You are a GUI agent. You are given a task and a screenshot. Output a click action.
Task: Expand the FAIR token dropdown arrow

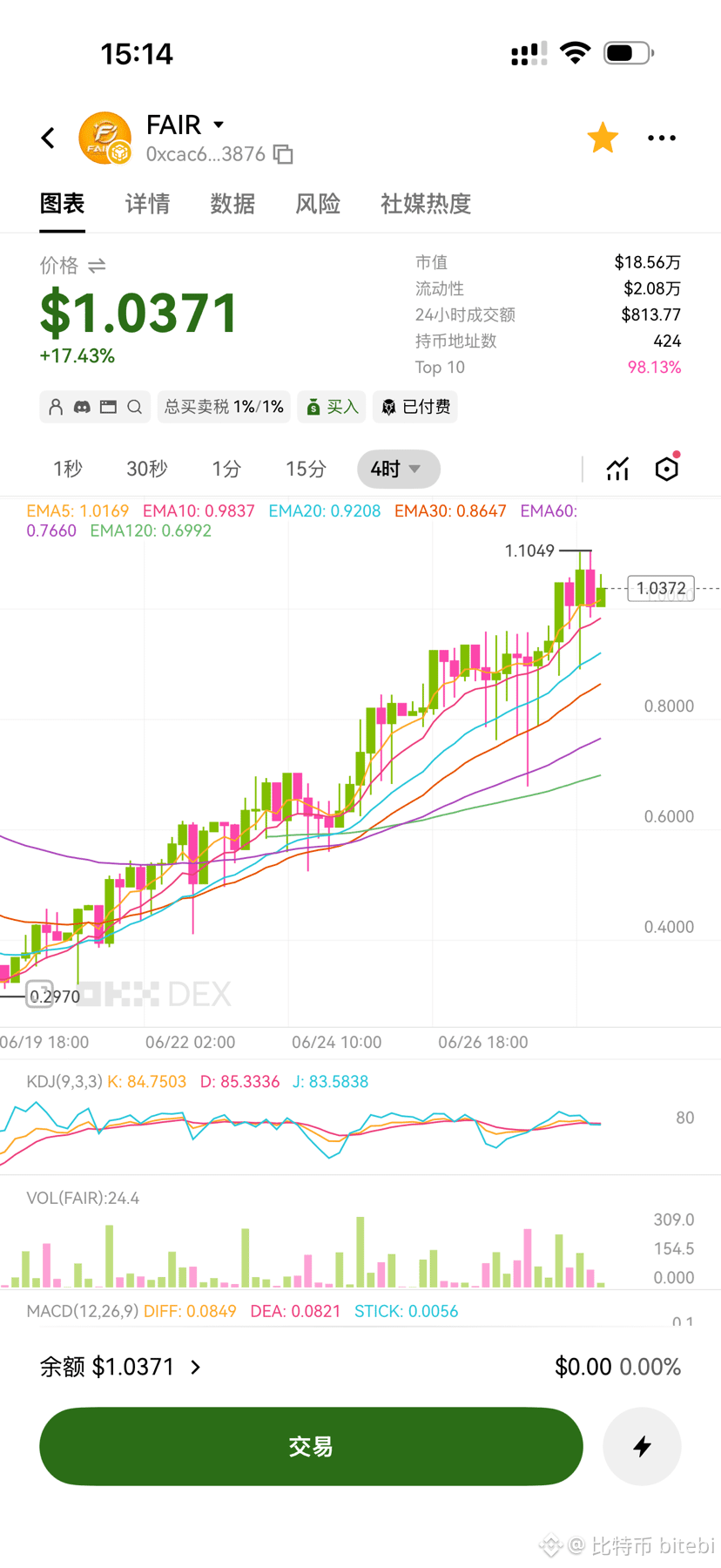(x=219, y=125)
